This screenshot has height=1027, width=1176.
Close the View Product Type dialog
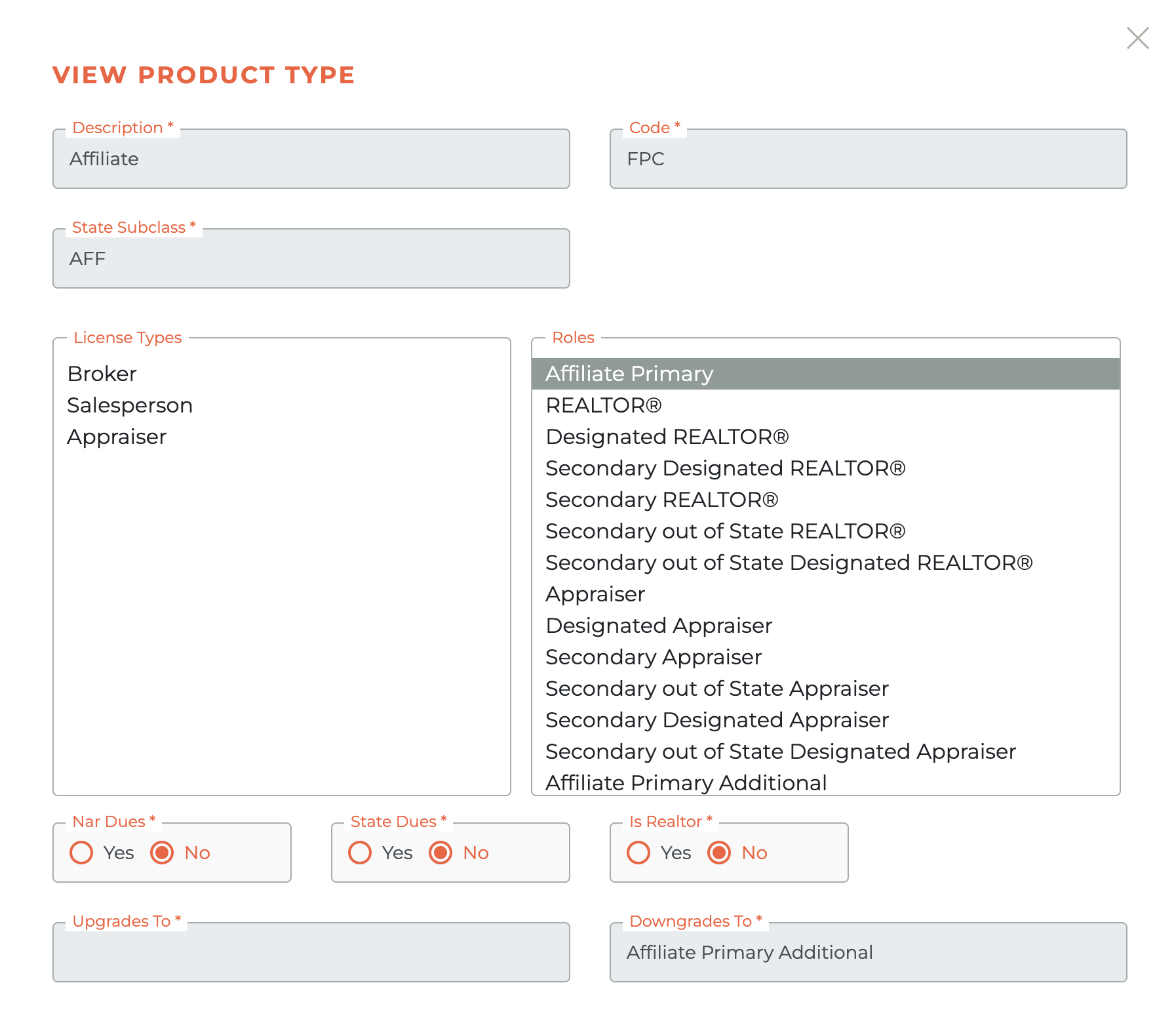click(x=1137, y=38)
